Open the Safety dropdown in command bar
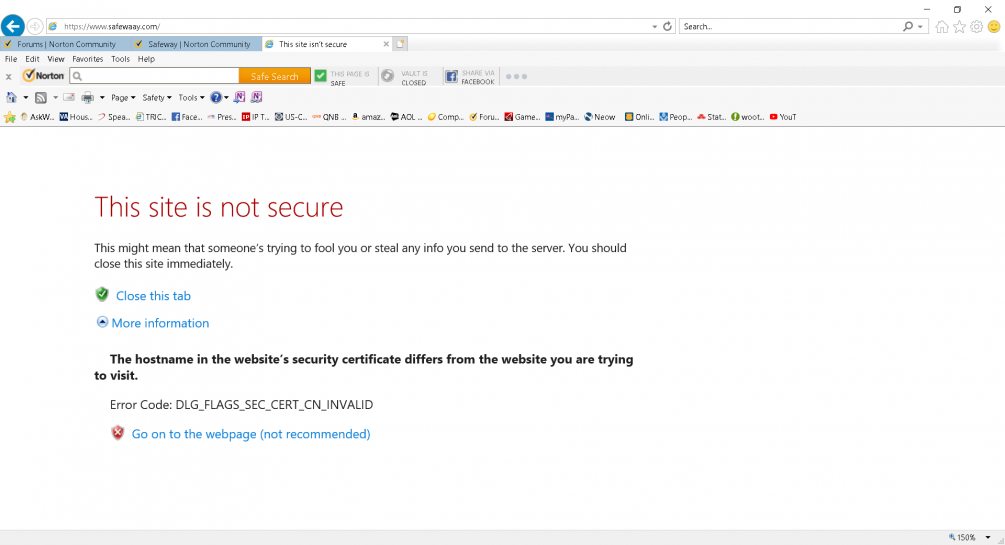Screen dimensions: 1005x545 pyautogui.click(x=156, y=98)
